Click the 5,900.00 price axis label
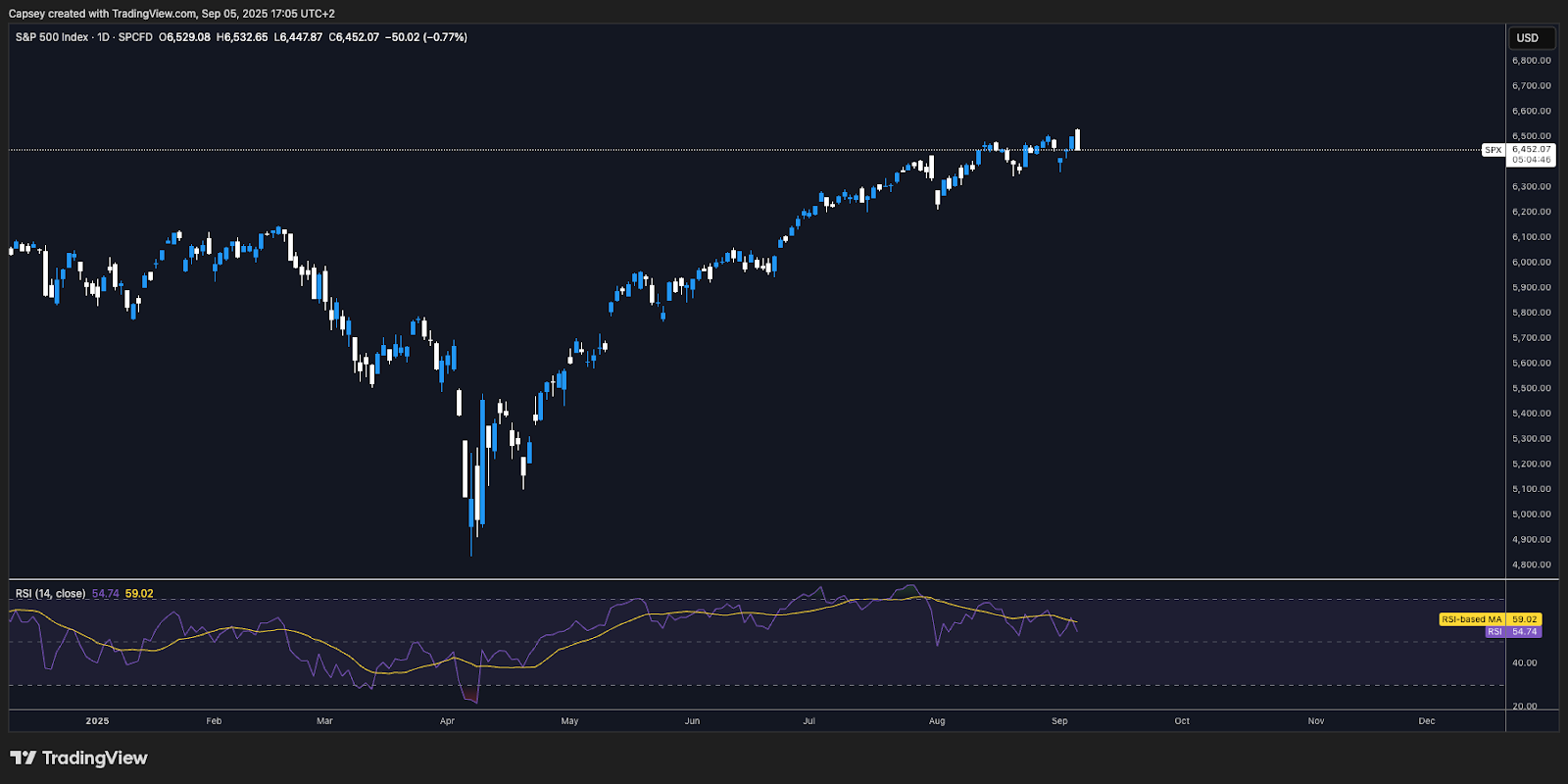 point(1531,288)
